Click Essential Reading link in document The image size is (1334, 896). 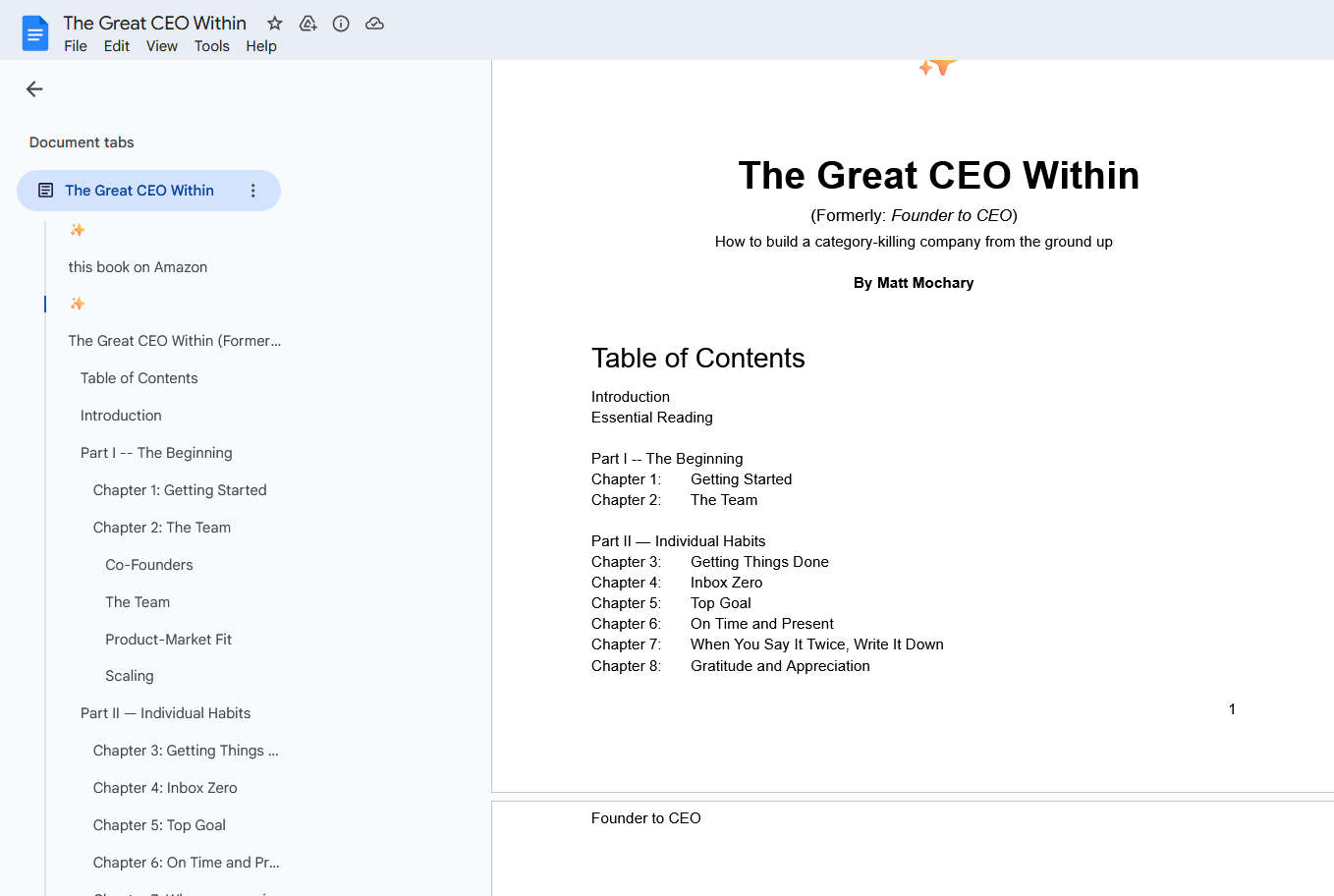652,418
